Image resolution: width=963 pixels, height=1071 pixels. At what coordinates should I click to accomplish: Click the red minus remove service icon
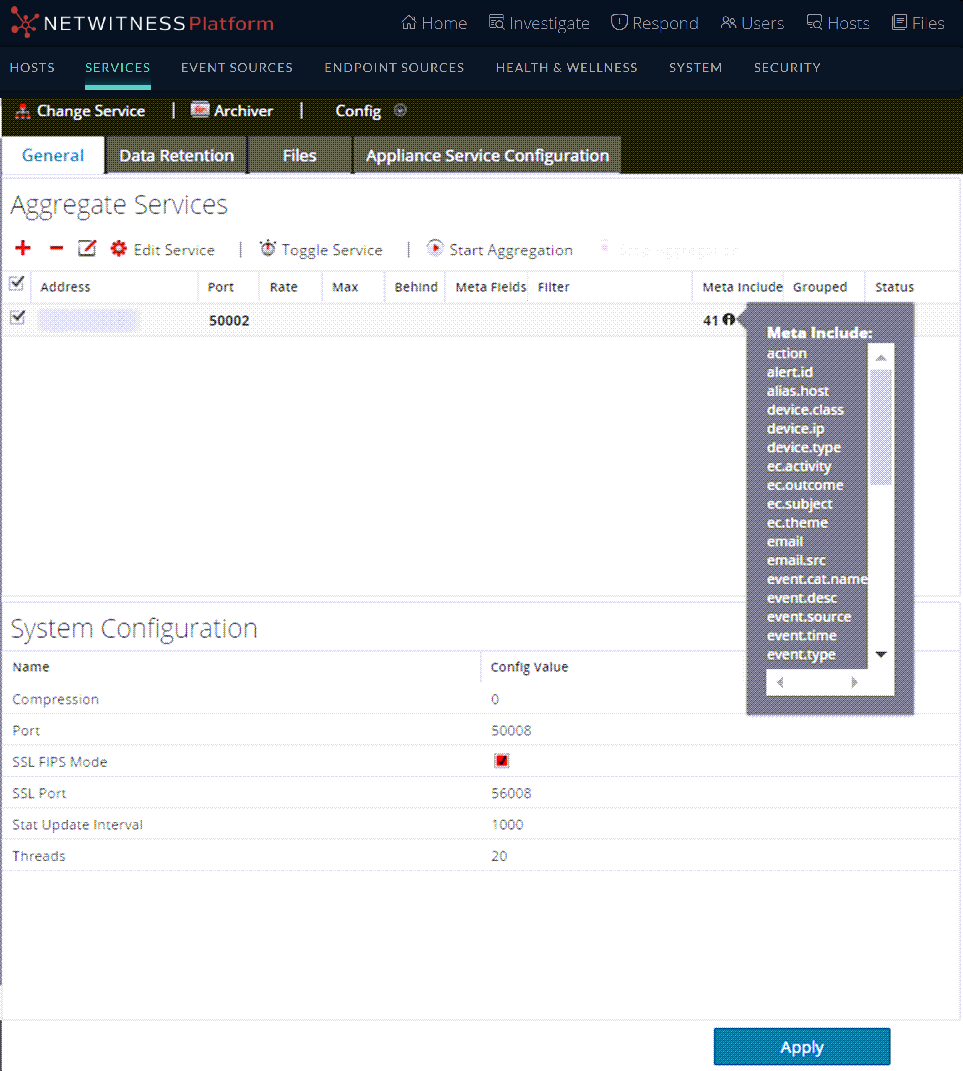[56, 249]
